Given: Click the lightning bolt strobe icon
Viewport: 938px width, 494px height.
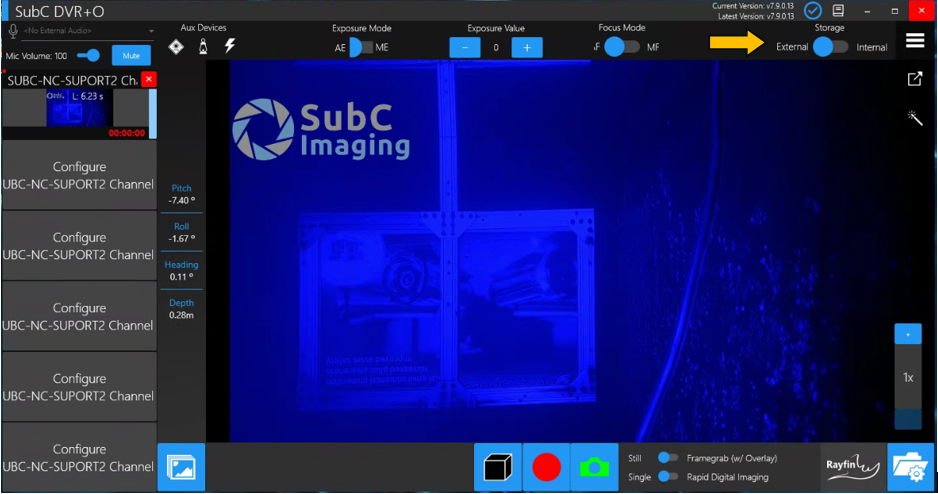Looking at the screenshot, I should (229, 46).
